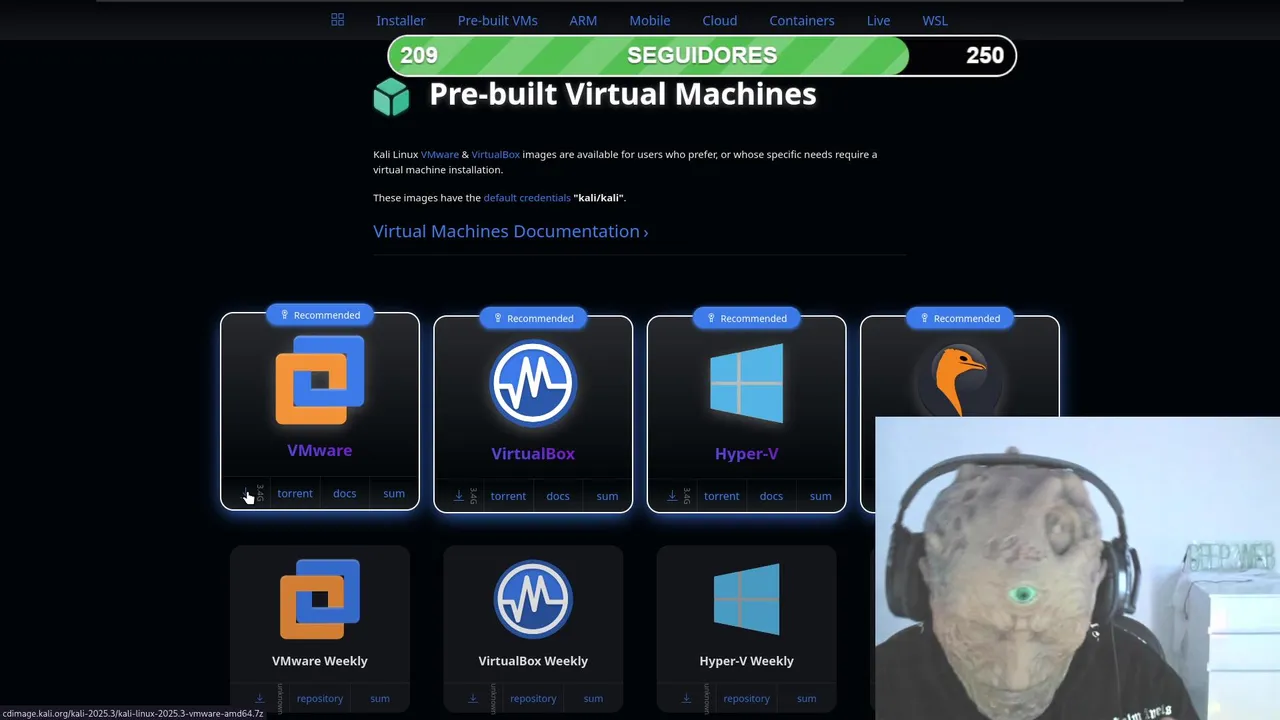Click Recommended badge on Hyper-V card
The image size is (1280, 720).
coord(747,318)
